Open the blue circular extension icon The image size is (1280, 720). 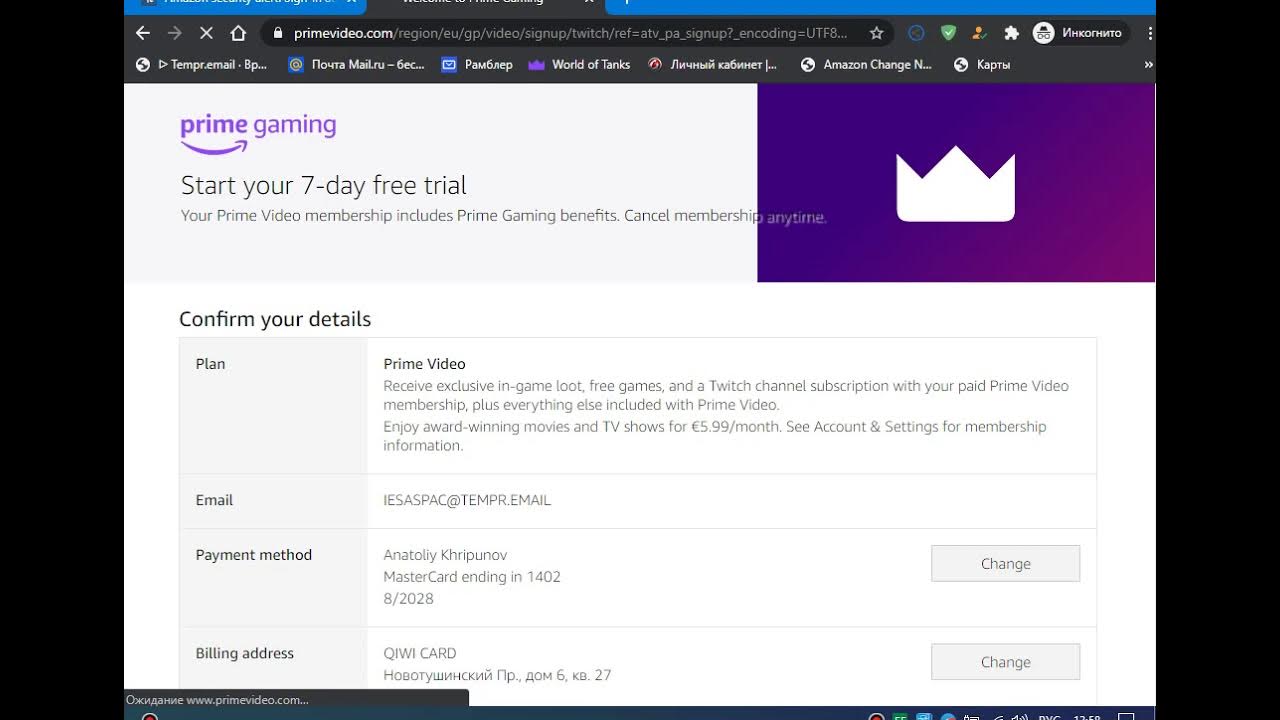916,33
